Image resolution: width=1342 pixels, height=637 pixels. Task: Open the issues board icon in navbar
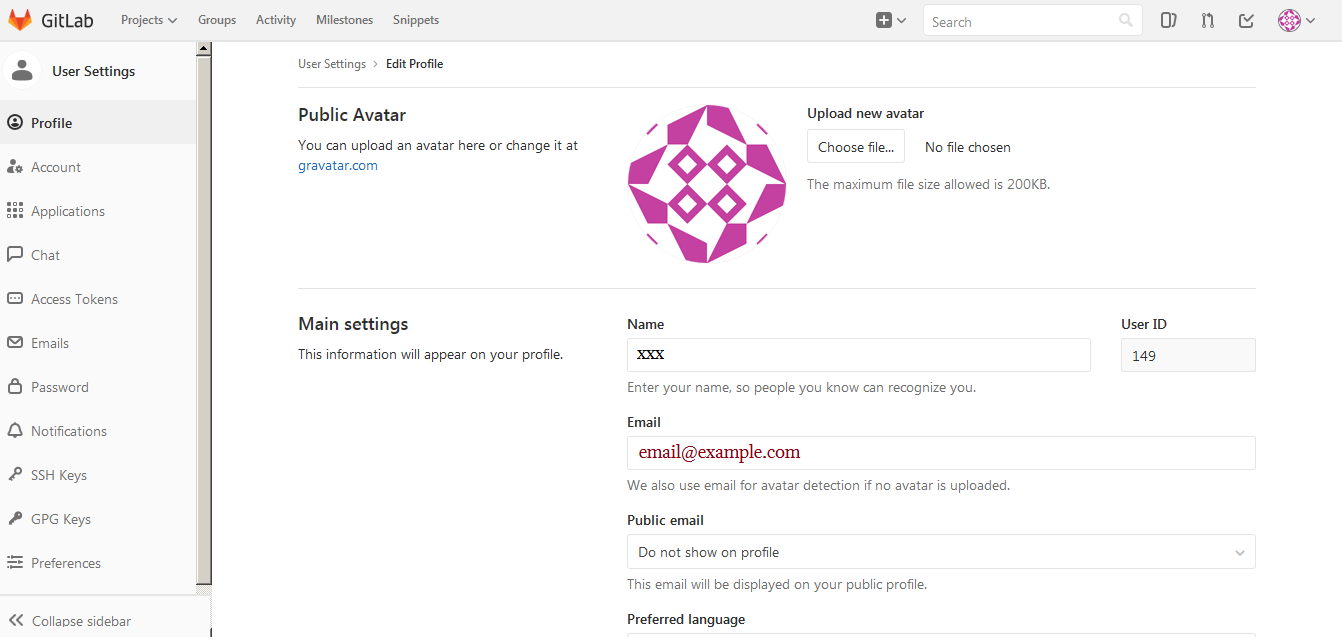(x=1168, y=20)
